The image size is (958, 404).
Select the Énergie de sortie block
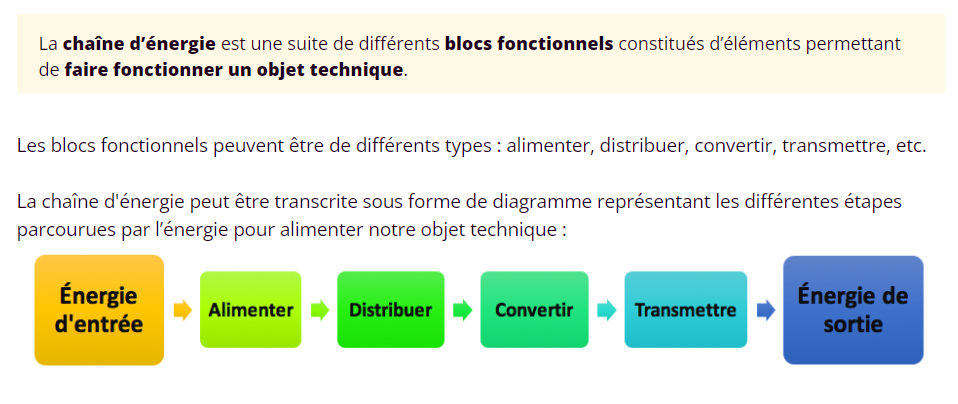(x=852, y=310)
